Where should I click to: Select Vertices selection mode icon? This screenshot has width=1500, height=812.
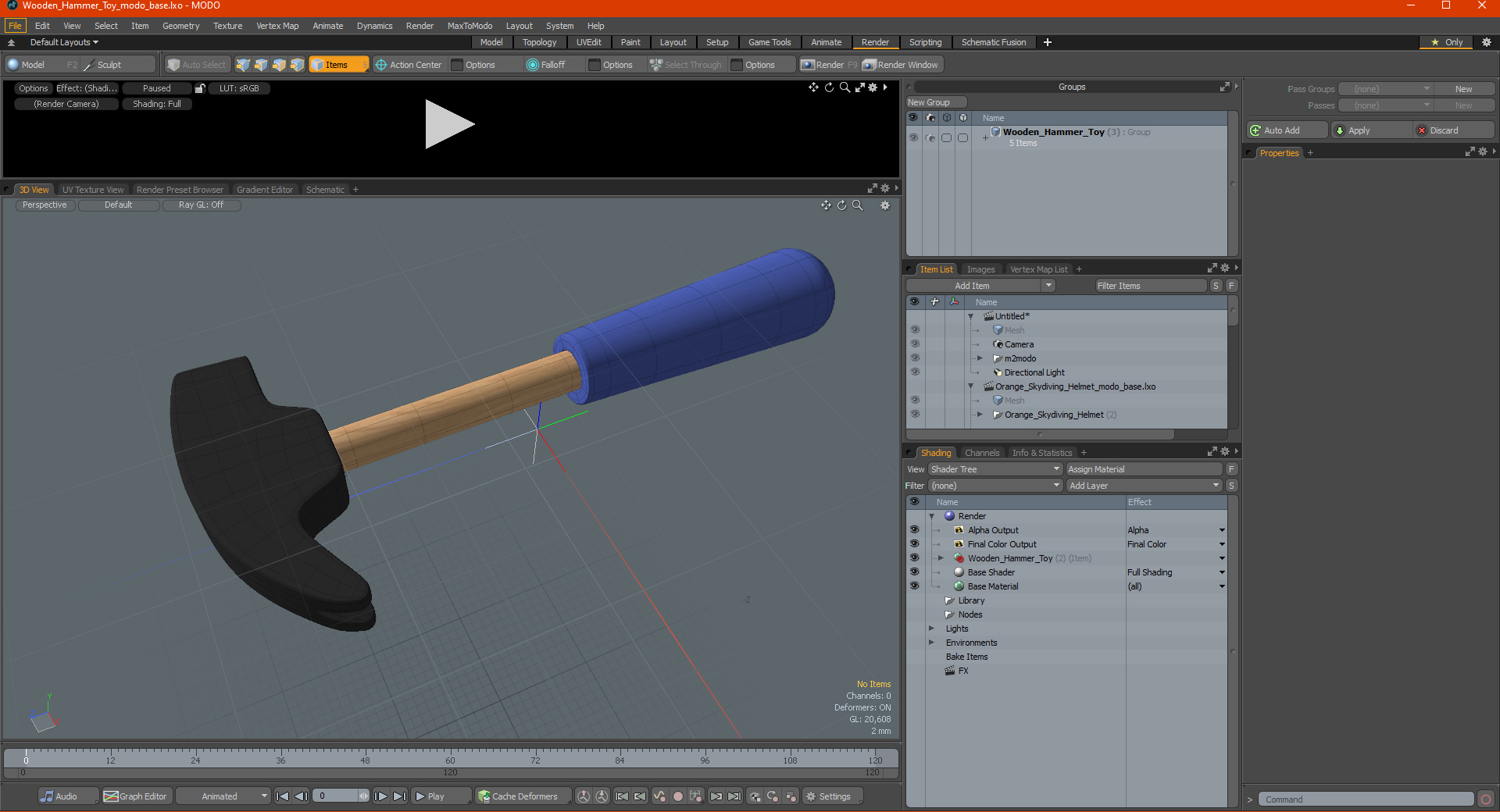243,65
